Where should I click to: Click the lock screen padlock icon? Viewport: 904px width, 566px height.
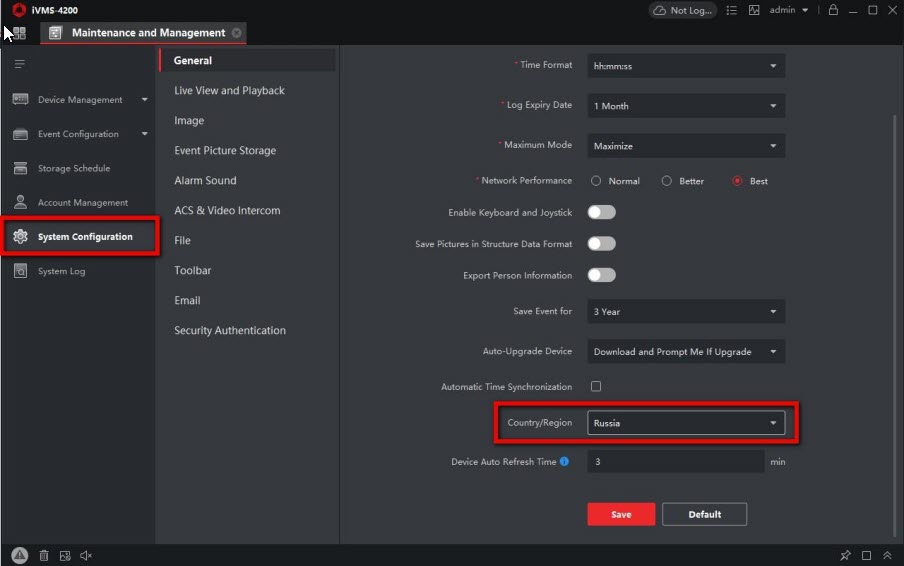click(833, 10)
